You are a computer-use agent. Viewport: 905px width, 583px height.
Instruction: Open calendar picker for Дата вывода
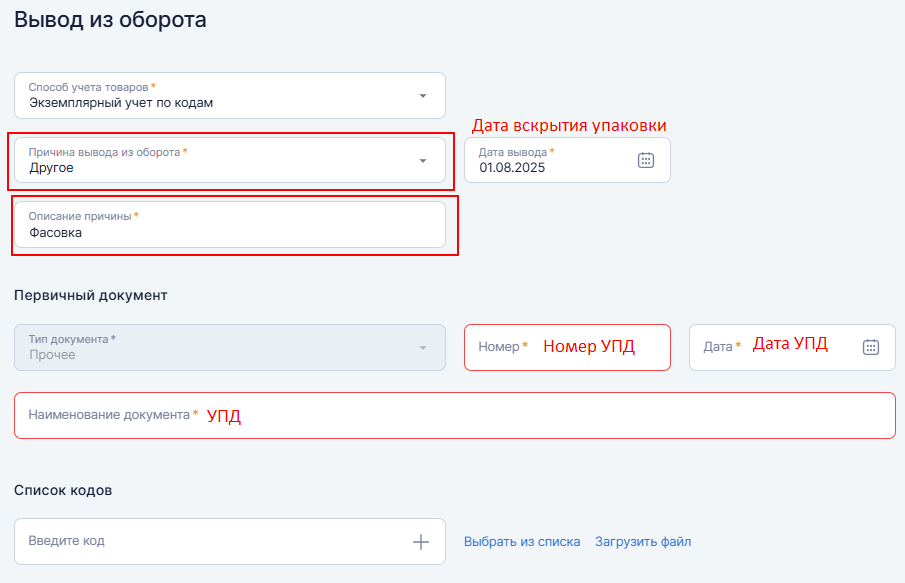(646, 160)
